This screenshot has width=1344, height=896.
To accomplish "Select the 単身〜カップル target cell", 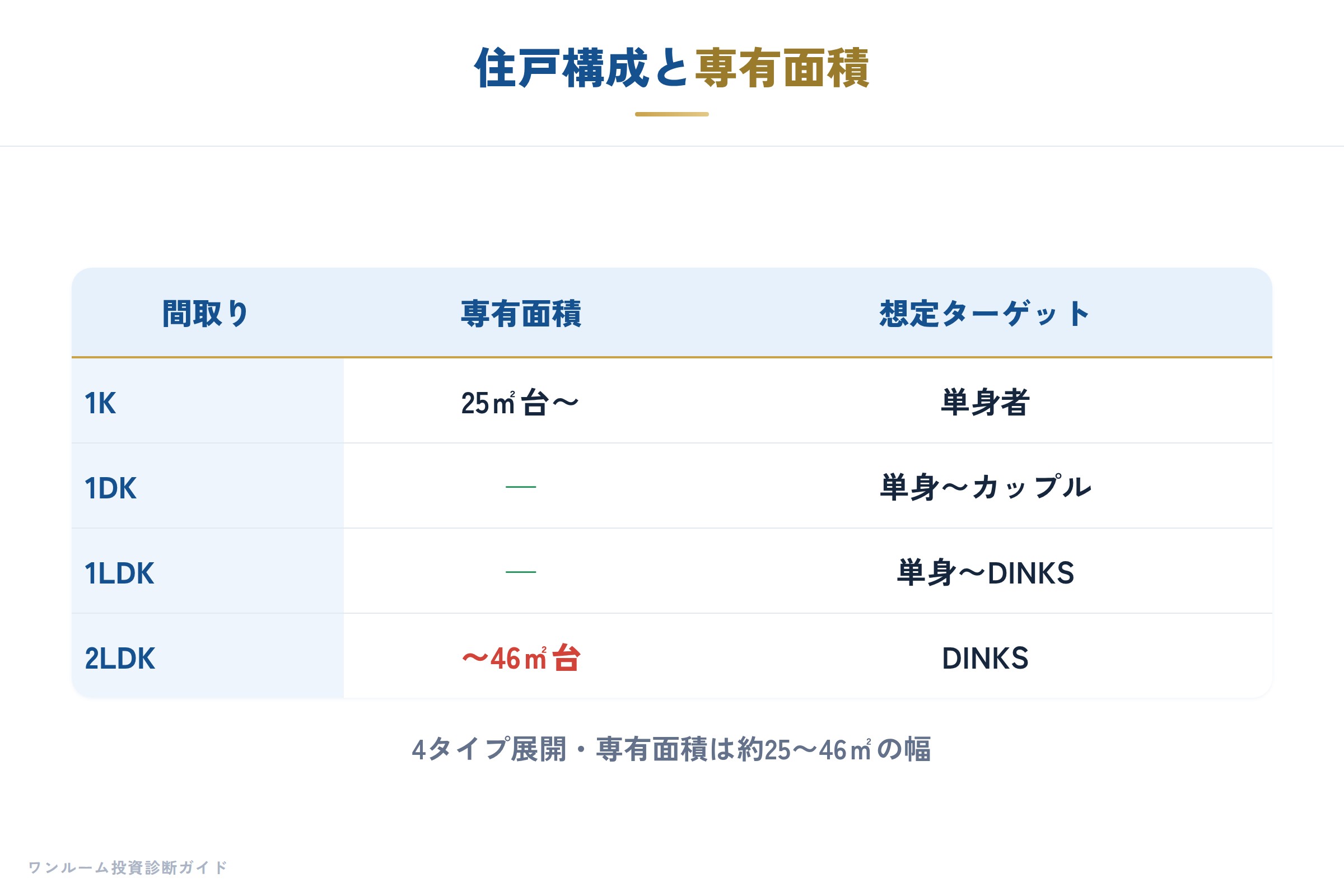I will coord(986,487).
